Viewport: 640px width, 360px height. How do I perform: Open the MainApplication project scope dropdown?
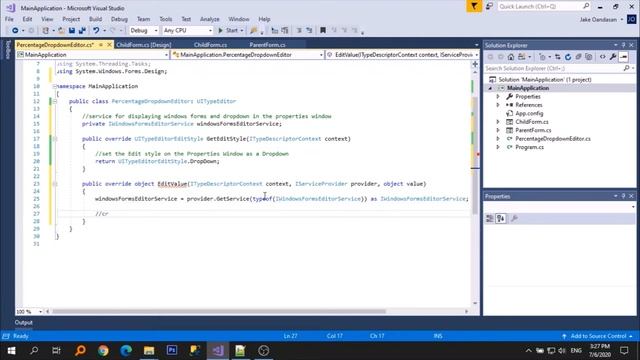tap(93, 55)
